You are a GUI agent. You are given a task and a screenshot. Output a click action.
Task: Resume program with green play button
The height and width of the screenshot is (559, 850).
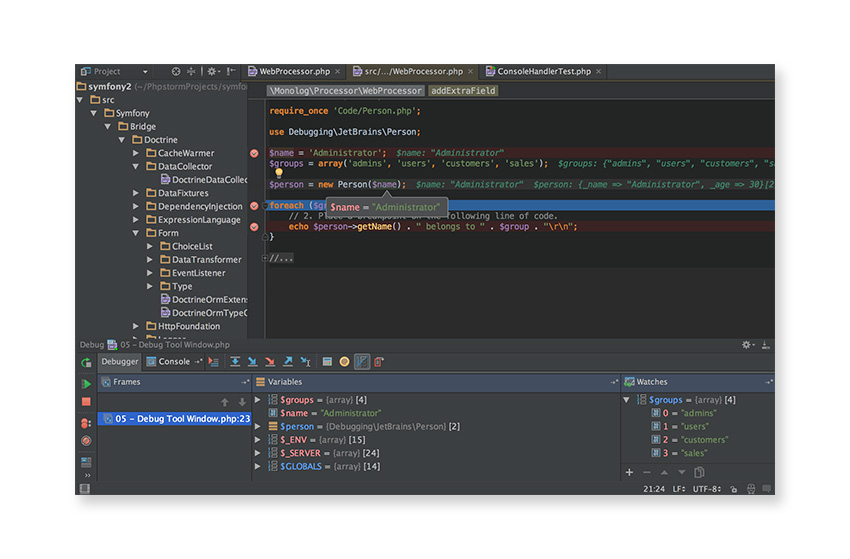click(x=86, y=384)
